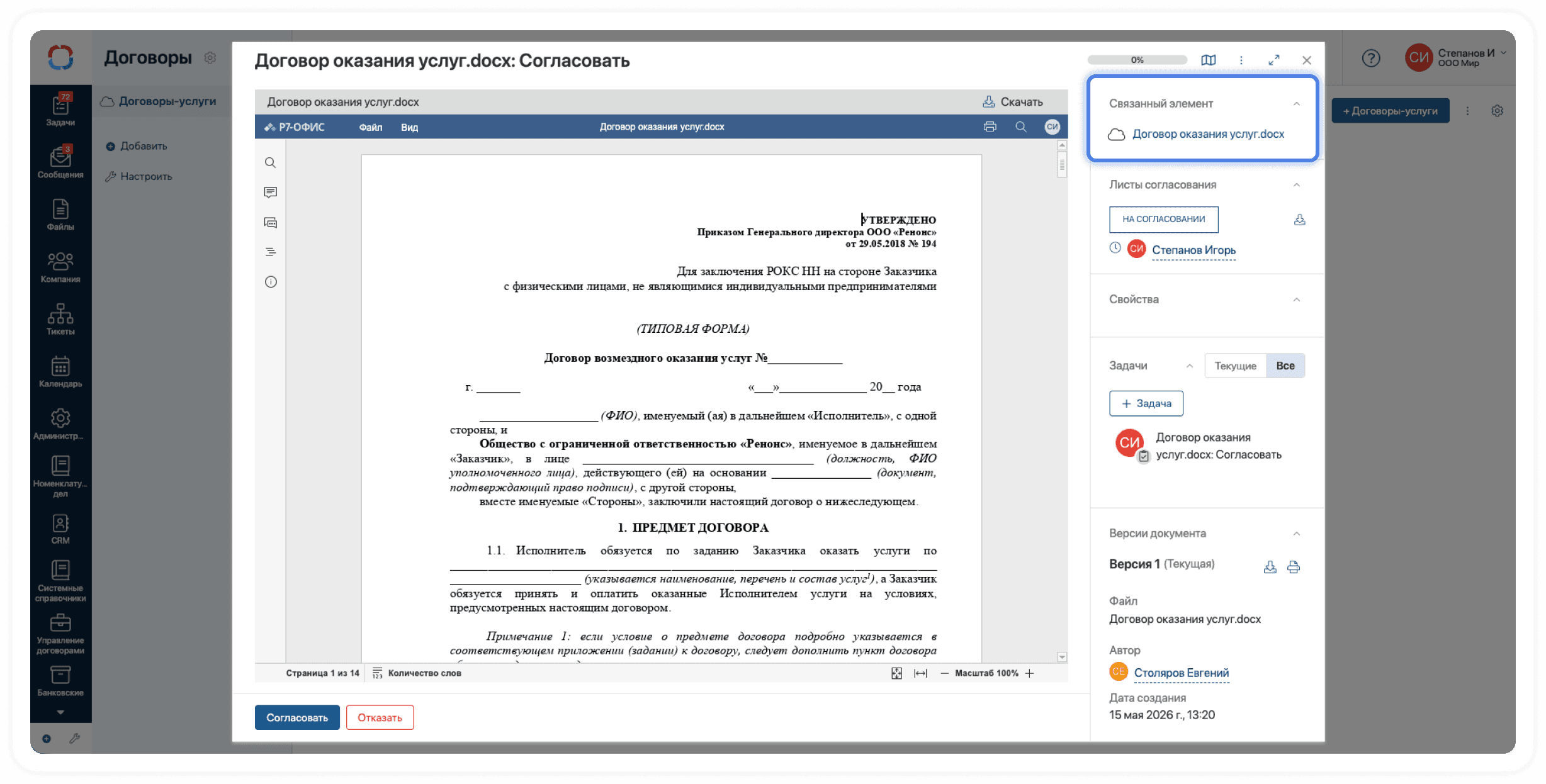Open the help icon in the top bar
1546x784 pixels.
pyautogui.click(x=1371, y=59)
